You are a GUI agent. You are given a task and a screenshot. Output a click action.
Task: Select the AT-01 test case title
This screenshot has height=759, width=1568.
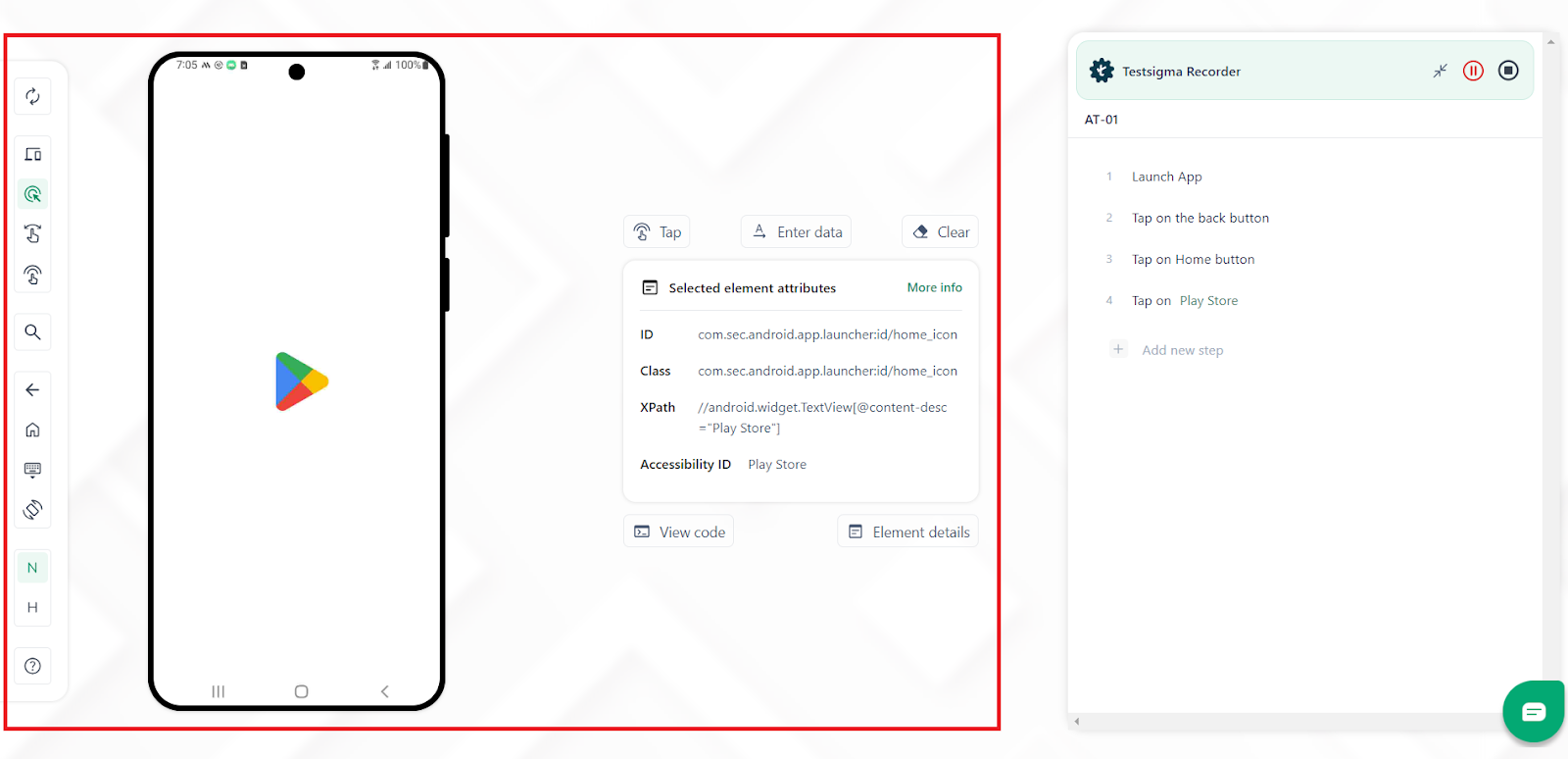click(1101, 120)
